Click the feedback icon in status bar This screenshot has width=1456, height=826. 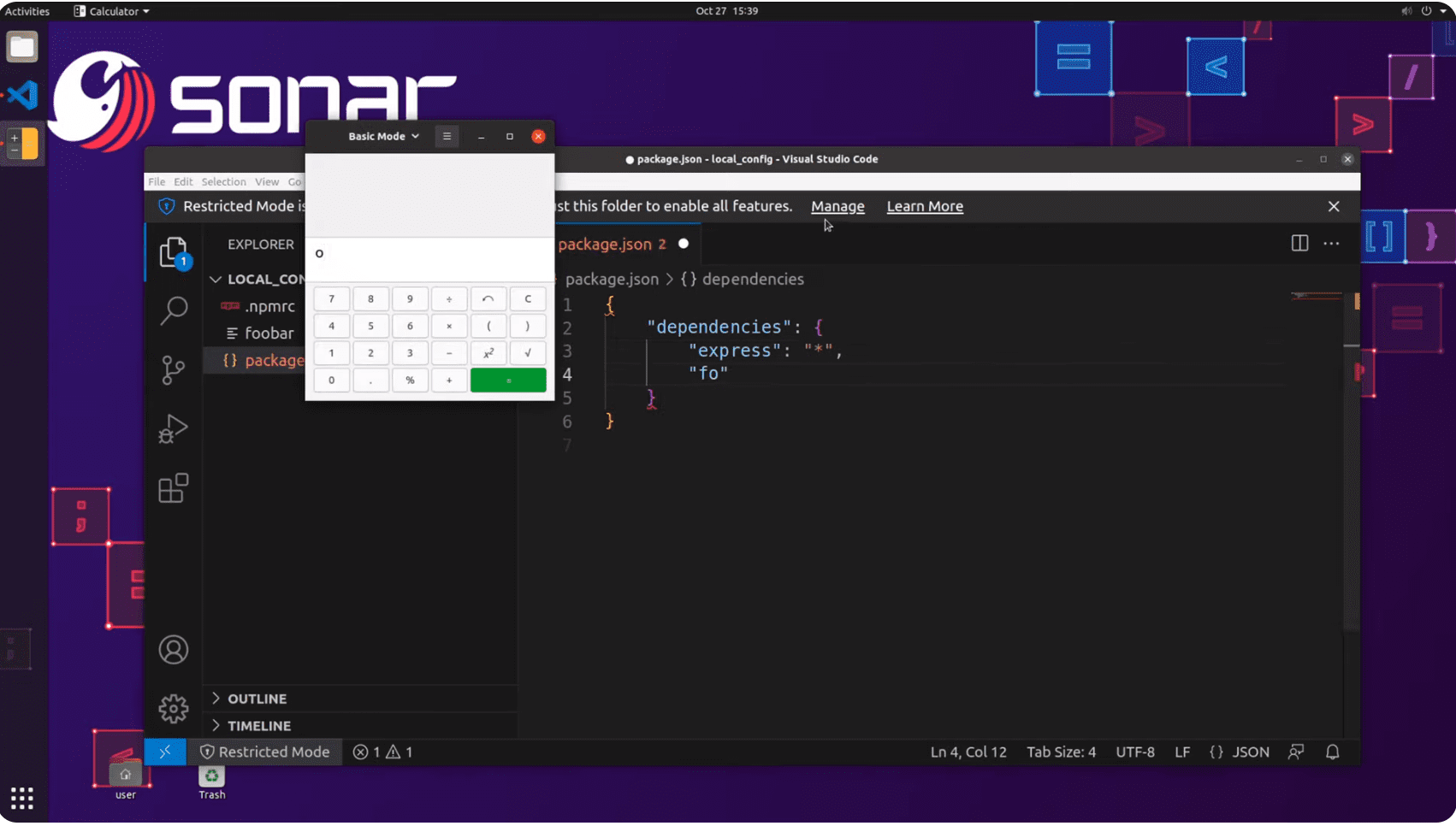coord(1296,752)
